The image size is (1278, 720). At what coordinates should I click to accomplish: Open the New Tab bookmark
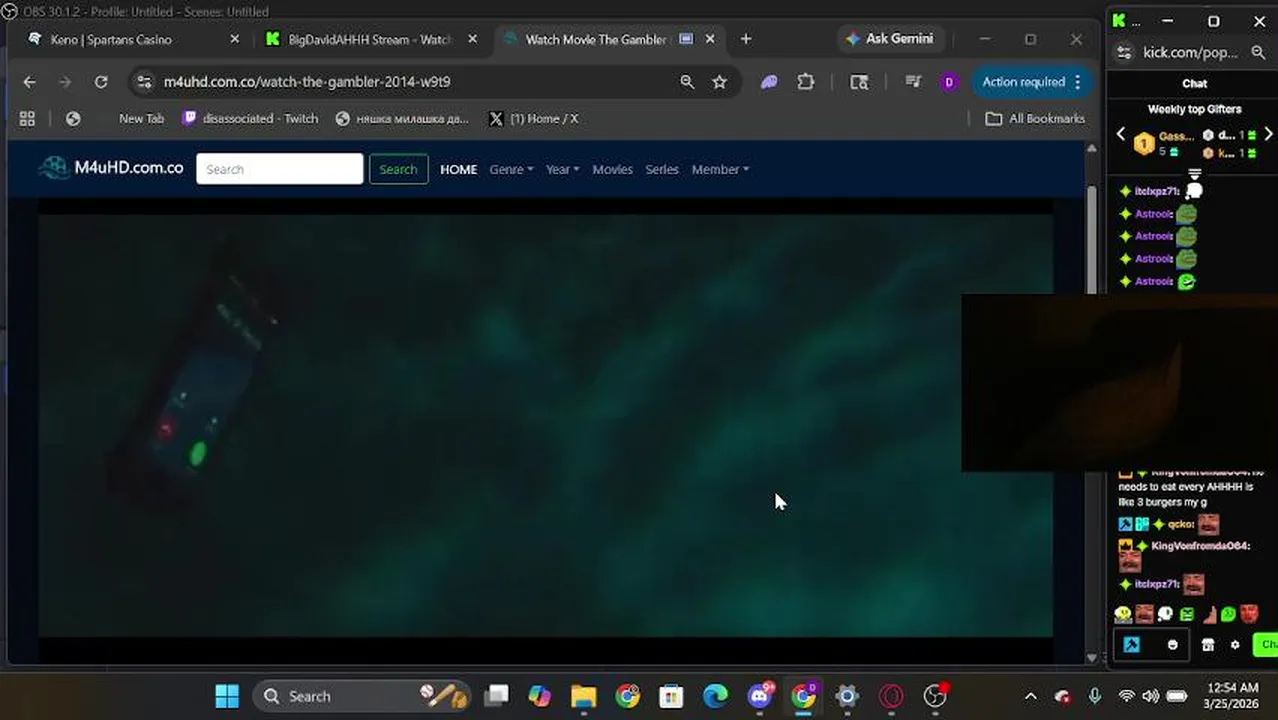click(x=141, y=118)
